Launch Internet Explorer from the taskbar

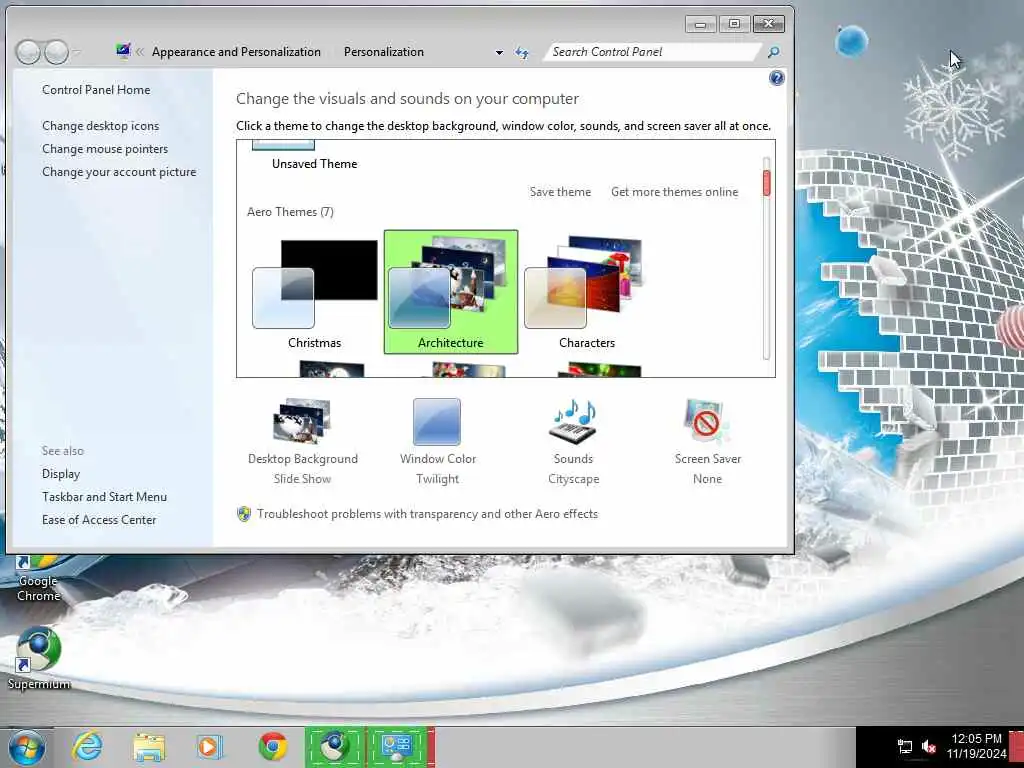coord(87,746)
